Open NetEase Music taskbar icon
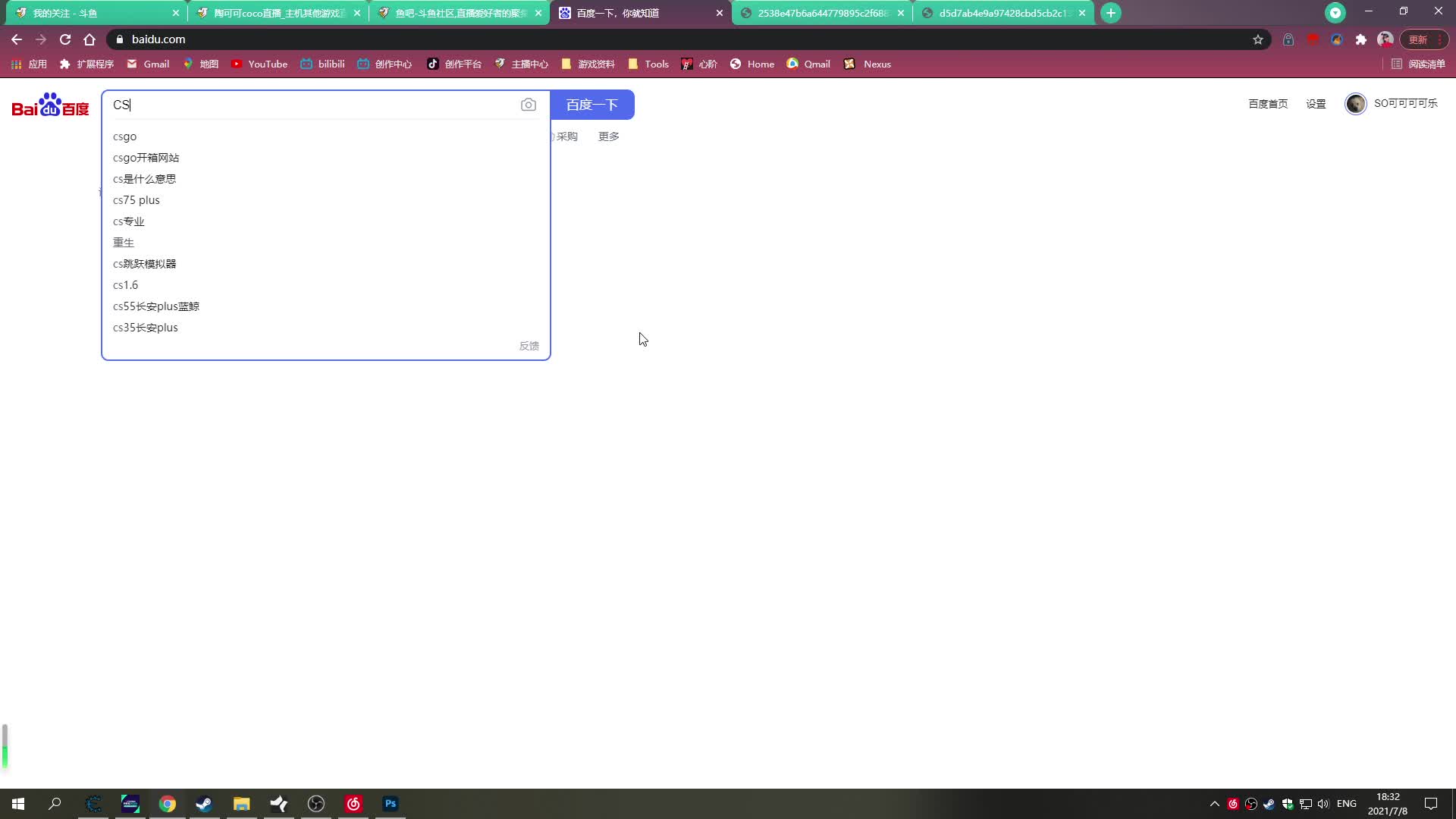This screenshot has height=819, width=1456. click(353, 804)
